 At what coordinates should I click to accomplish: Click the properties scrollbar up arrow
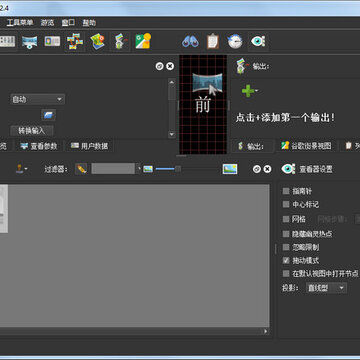pos(172,82)
